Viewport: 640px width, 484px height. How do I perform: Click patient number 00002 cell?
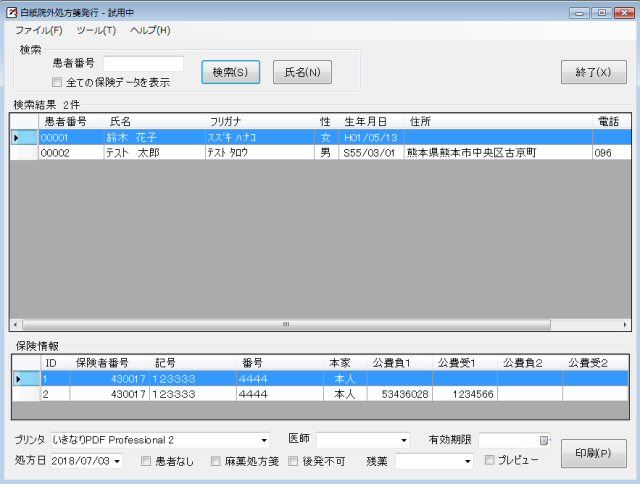click(x=71, y=153)
